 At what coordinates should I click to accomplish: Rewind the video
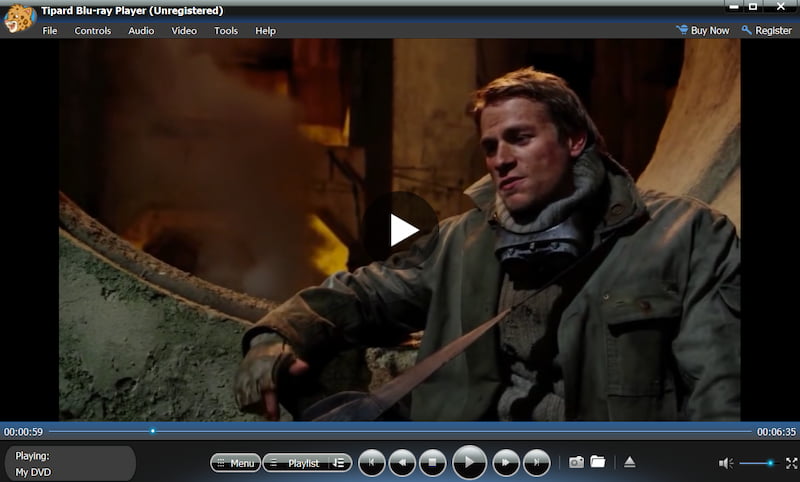402,463
